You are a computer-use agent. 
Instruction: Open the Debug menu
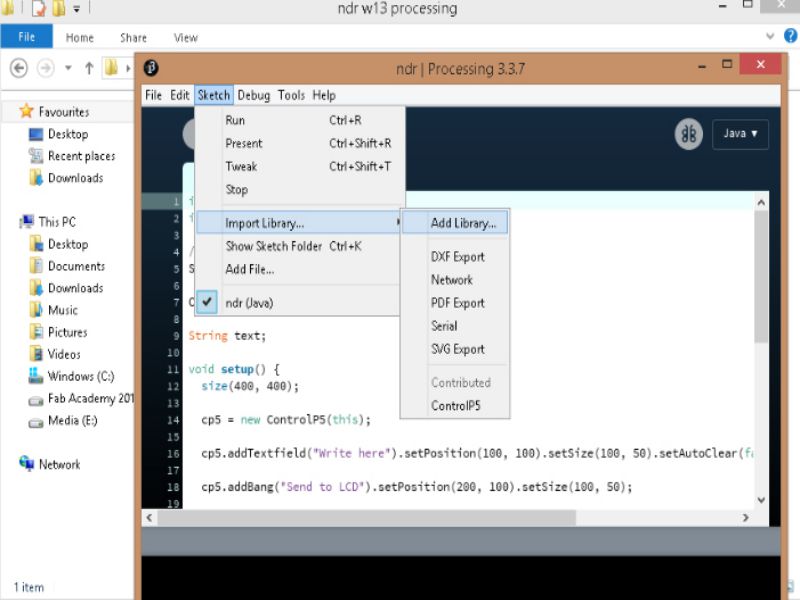pyautogui.click(x=254, y=95)
